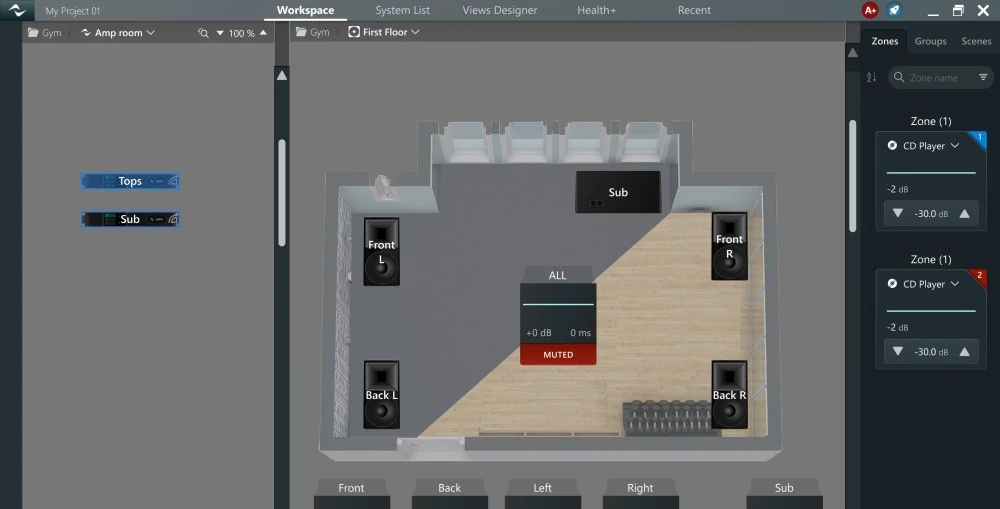Image resolution: width=1000 pixels, height=509 pixels.
Task: Lower the first zone volume
Action: click(898, 213)
